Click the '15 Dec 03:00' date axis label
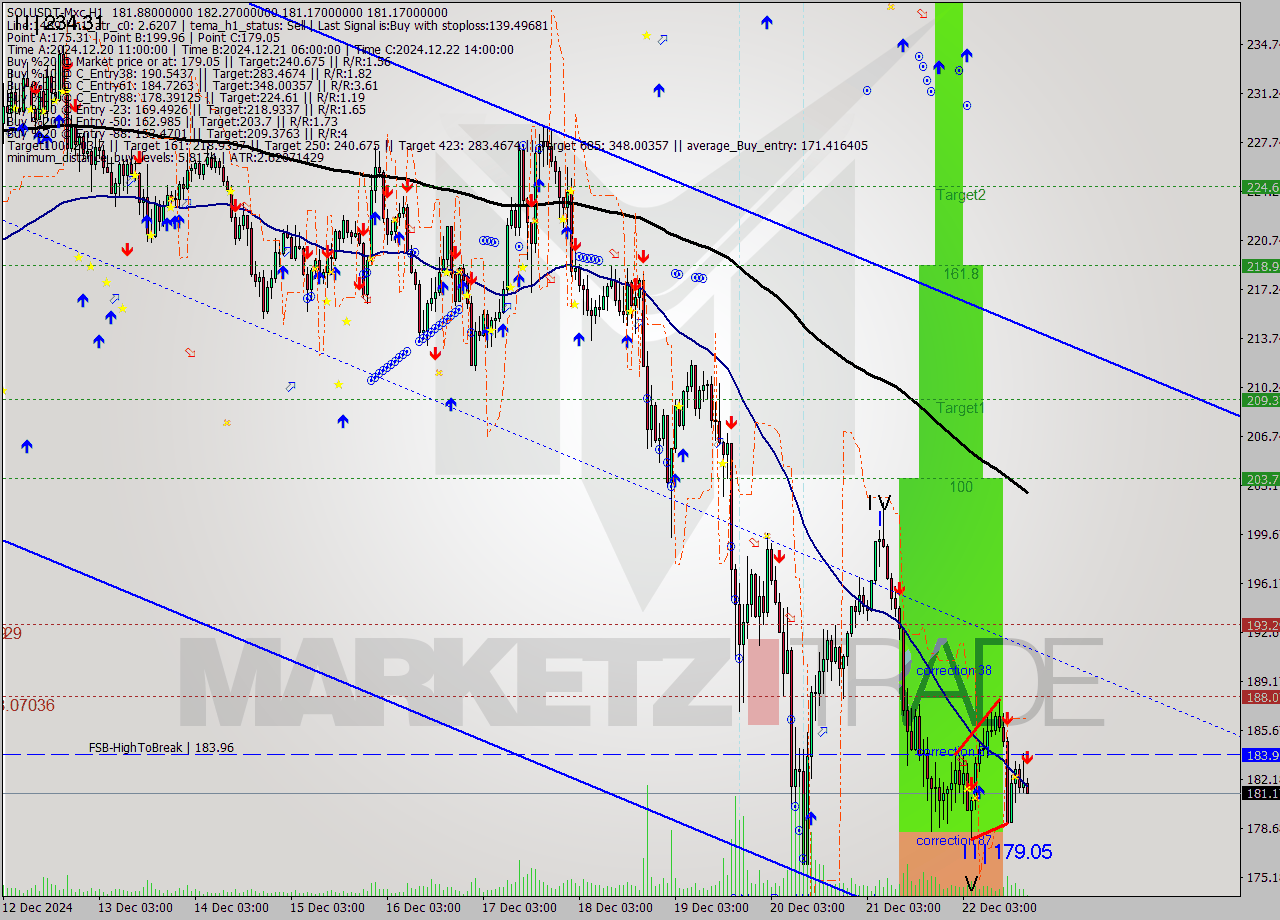 tap(325, 907)
